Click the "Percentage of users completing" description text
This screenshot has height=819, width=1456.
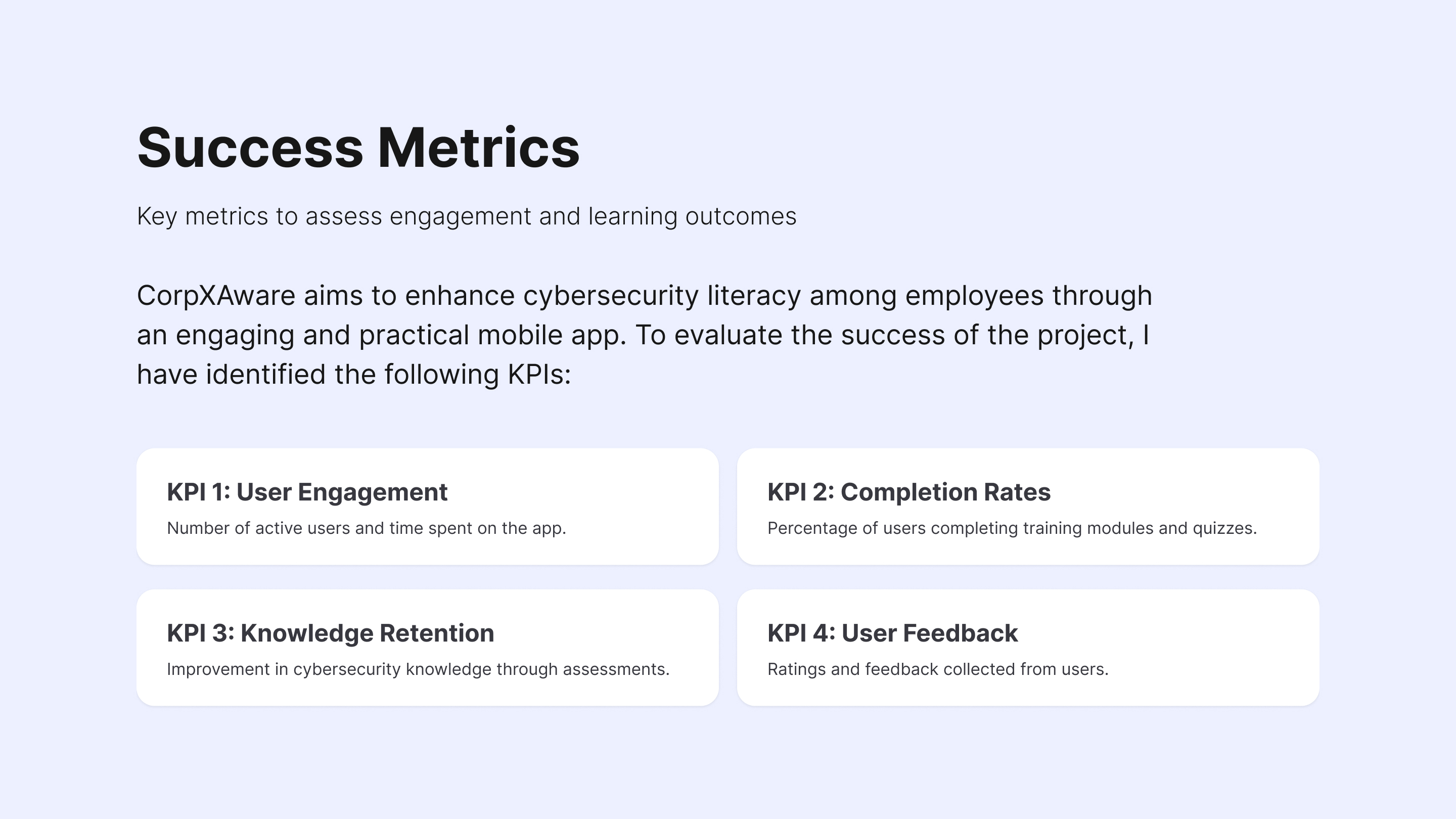click(x=1012, y=528)
